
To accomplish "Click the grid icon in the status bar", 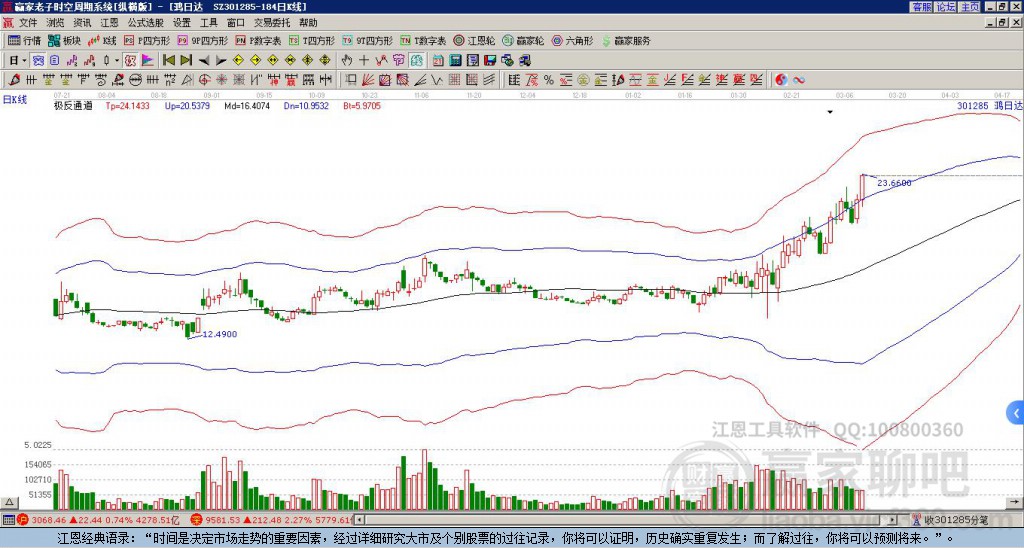I will [x=8, y=520].
